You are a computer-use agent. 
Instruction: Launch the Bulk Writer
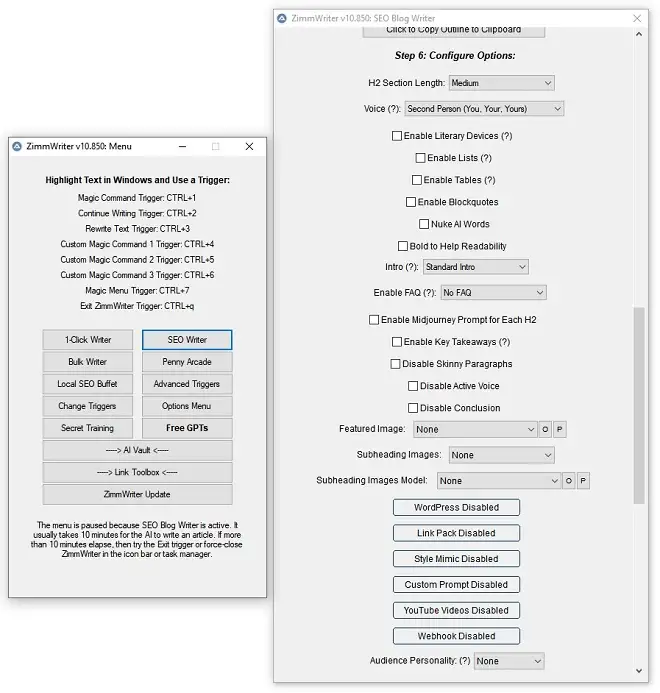(88, 362)
